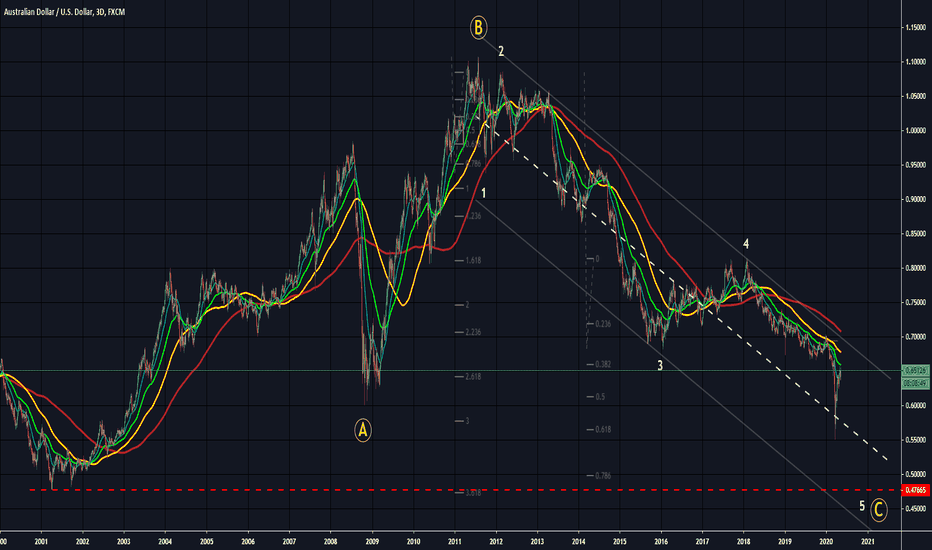932x550 pixels.
Task: Click the 2014 label on time axis
Action: pyautogui.click(x=579, y=542)
